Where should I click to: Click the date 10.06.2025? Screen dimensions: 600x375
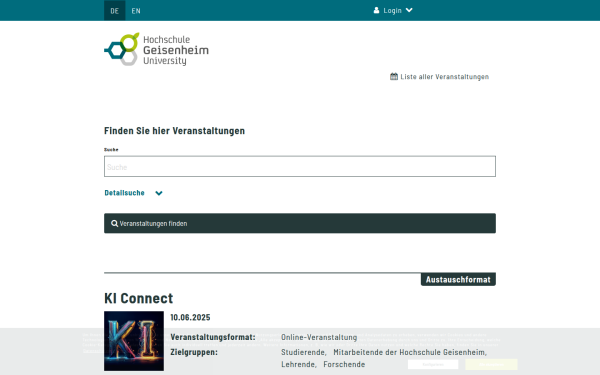190,317
